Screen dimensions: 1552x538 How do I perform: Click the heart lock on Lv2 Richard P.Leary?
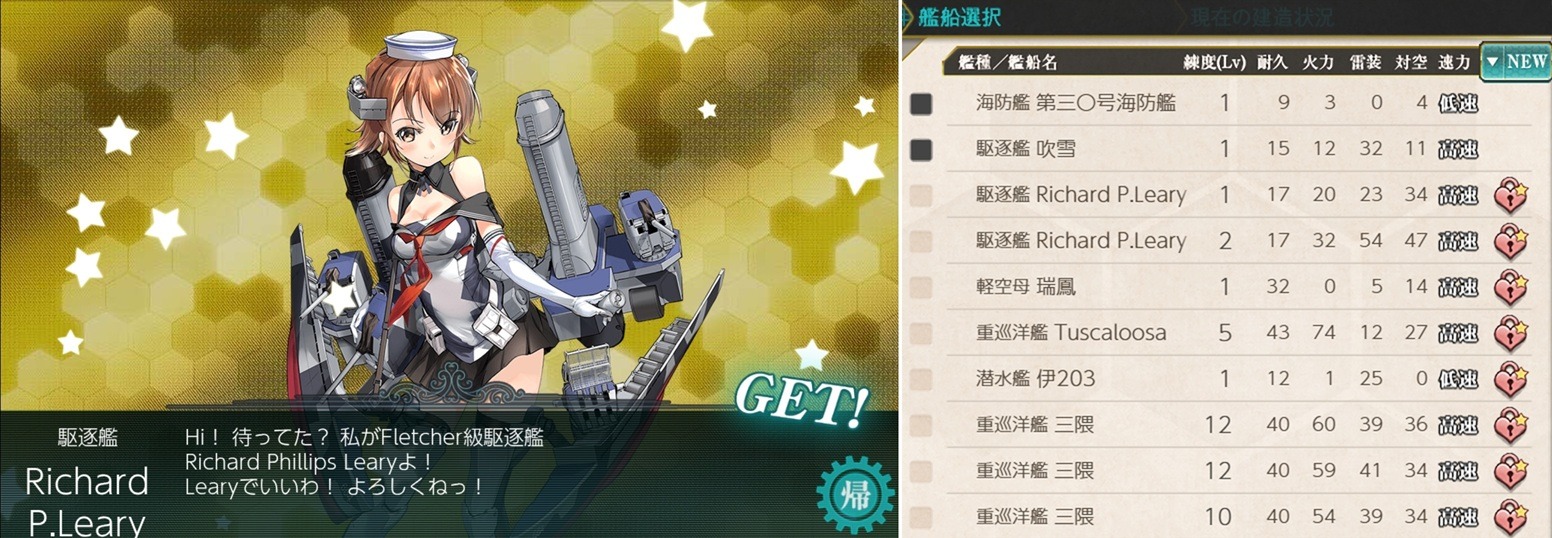[x=1511, y=241]
